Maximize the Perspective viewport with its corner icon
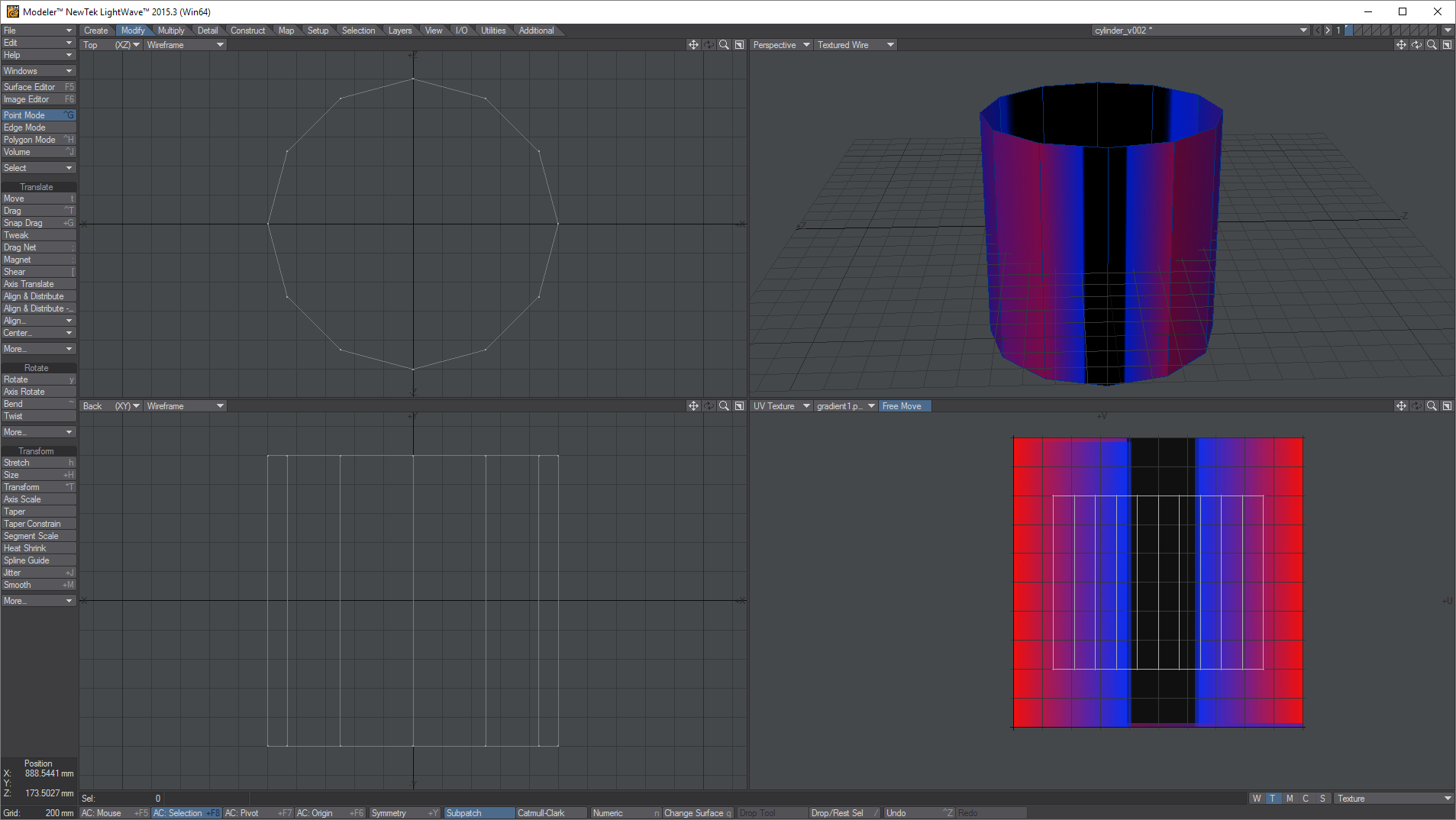Viewport: 1456px width, 820px height. tap(1447, 45)
